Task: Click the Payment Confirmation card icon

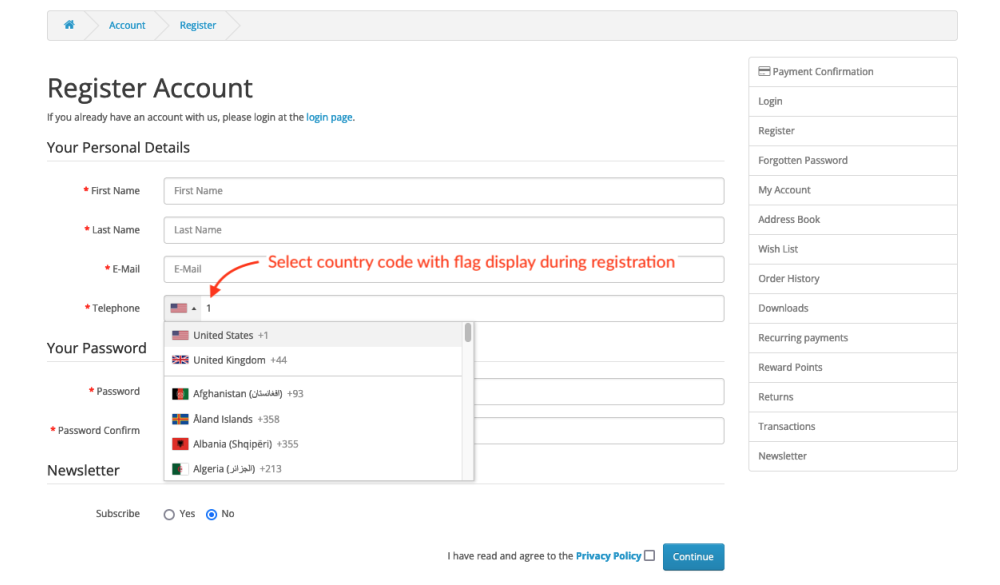Action: [x=764, y=72]
